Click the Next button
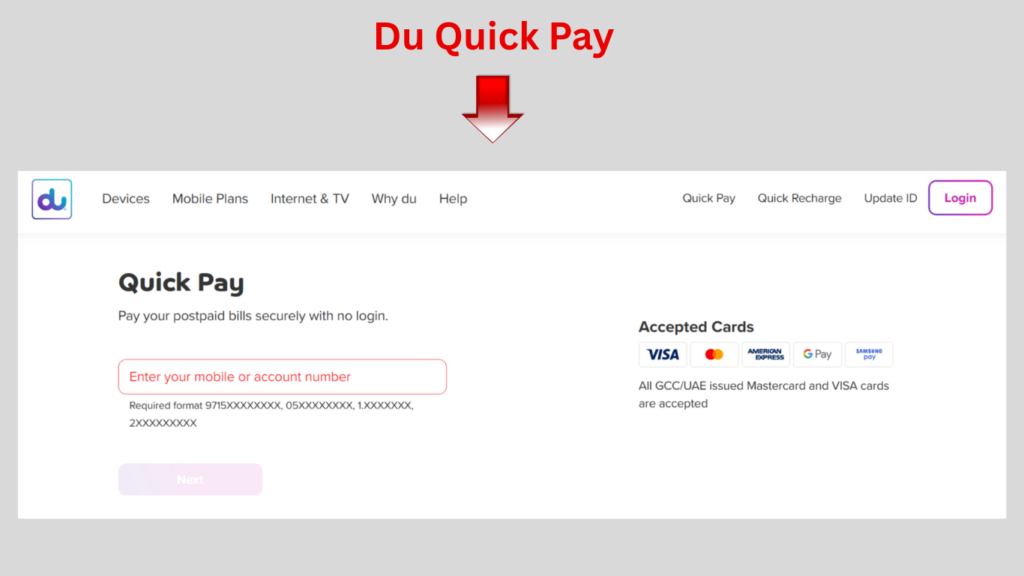The width and height of the screenshot is (1024, 576). pos(190,479)
